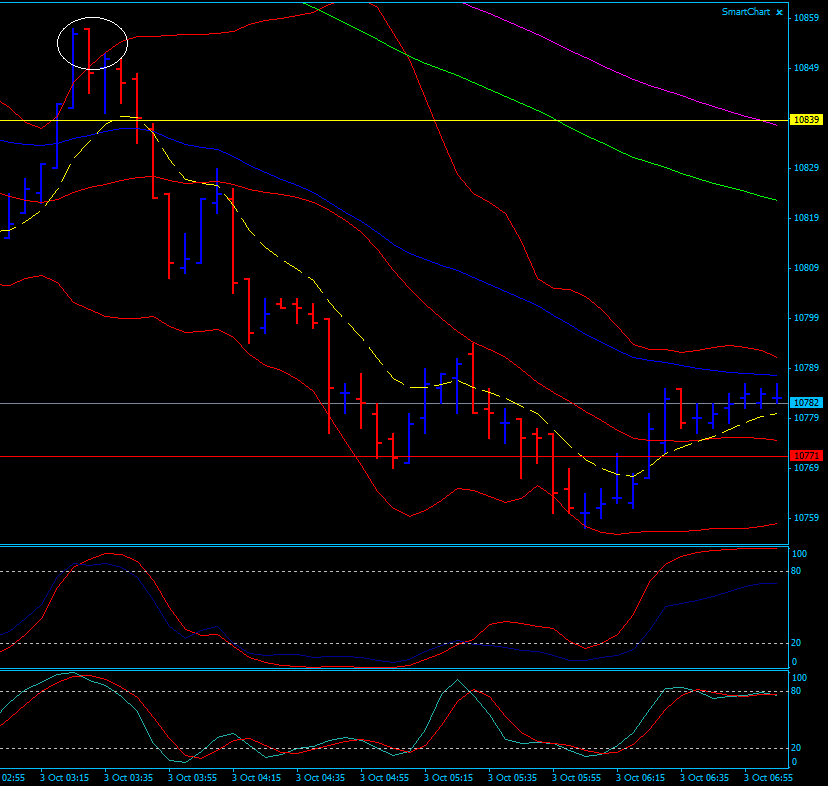Click the 3 Oct 05:55 time label
828x786 pixels.
pos(577,778)
